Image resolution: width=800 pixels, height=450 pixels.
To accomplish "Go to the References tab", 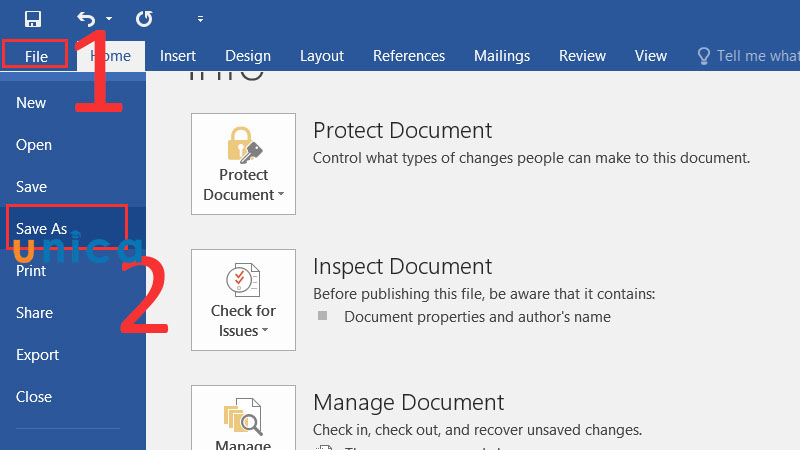I will [x=408, y=56].
